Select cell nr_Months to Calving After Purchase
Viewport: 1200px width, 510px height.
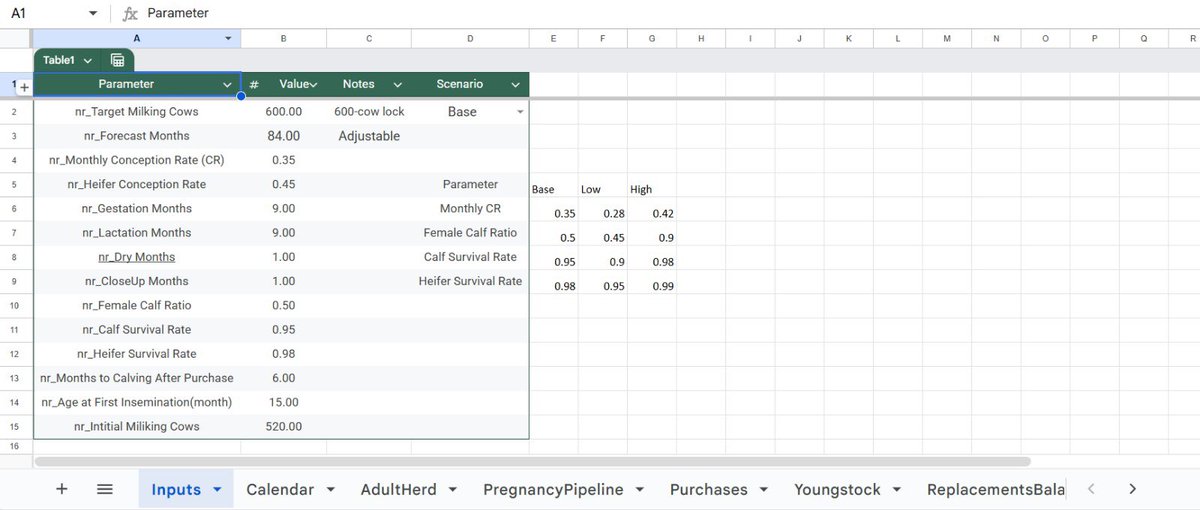click(x=137, y=378)
